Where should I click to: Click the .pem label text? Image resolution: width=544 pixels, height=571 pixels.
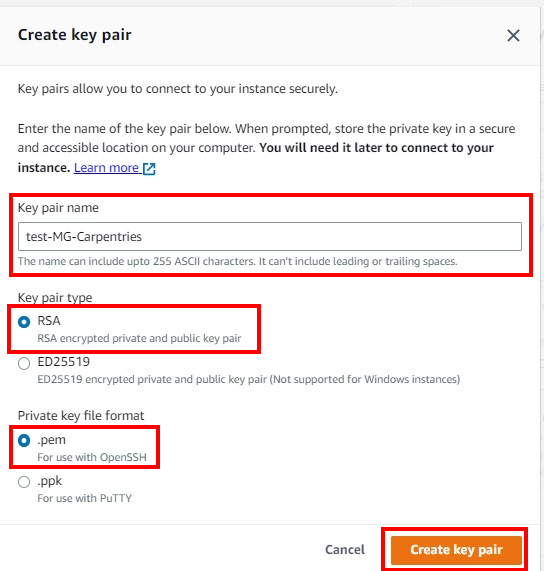pyautogui.click(x=52, y=440)
